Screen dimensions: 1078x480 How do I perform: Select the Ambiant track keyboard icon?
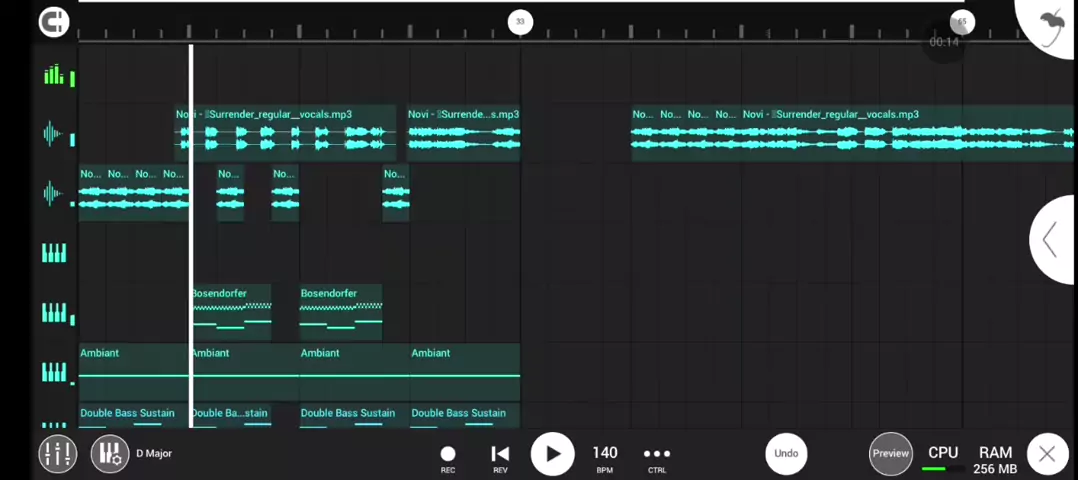pyautogui.click(x=53, y=372)
